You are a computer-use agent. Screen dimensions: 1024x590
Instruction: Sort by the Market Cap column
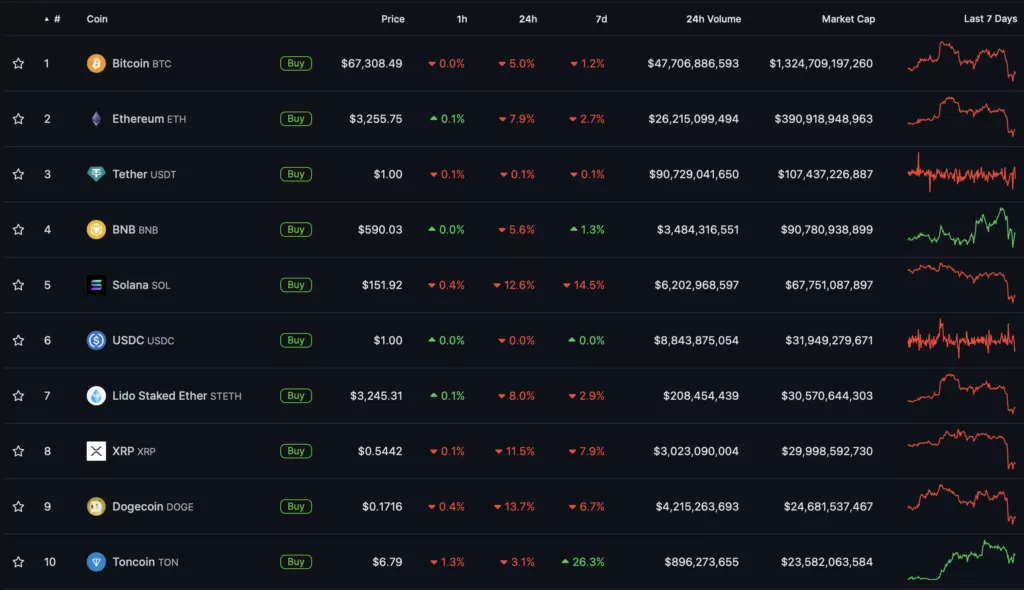point(848,19)
